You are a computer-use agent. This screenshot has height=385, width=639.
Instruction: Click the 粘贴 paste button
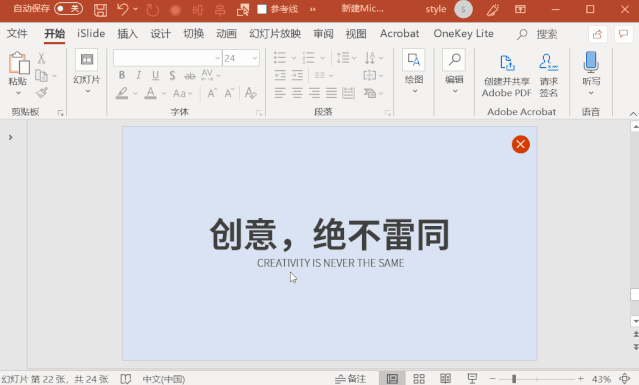pyautogui.click(x=18, y=73)
